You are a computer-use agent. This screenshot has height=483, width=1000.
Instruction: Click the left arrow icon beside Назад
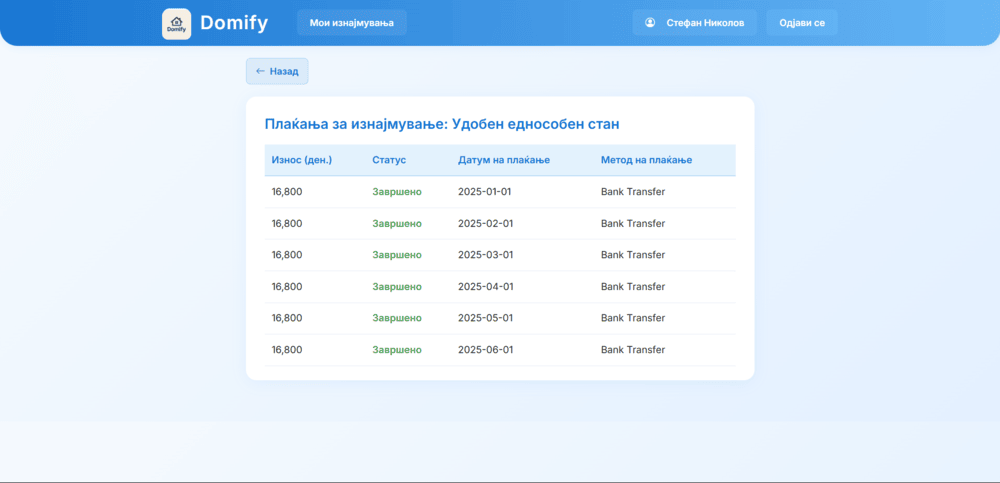260,71
